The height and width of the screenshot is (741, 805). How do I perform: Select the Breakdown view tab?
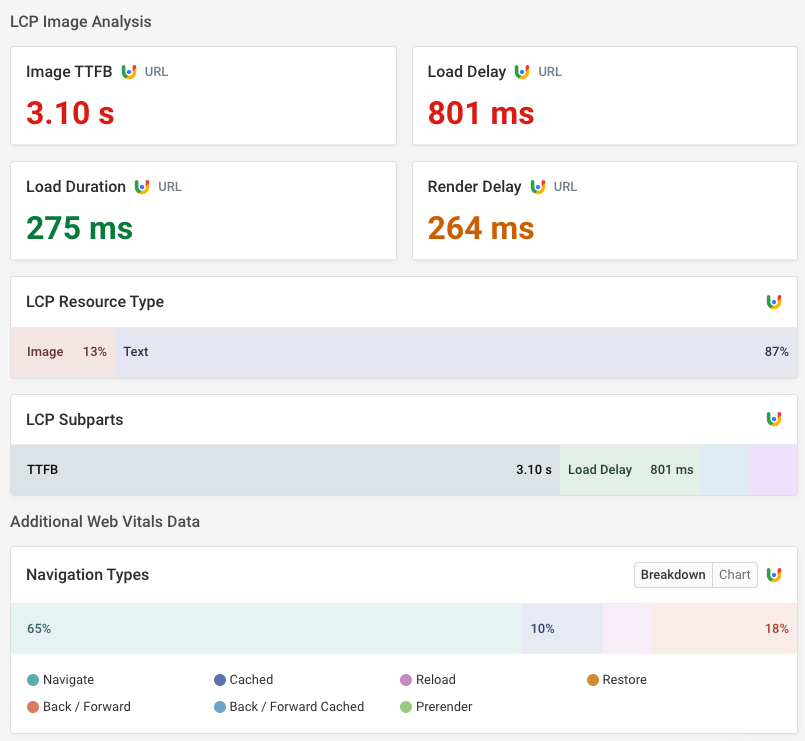pyautogui.click(x=673, y=574)
